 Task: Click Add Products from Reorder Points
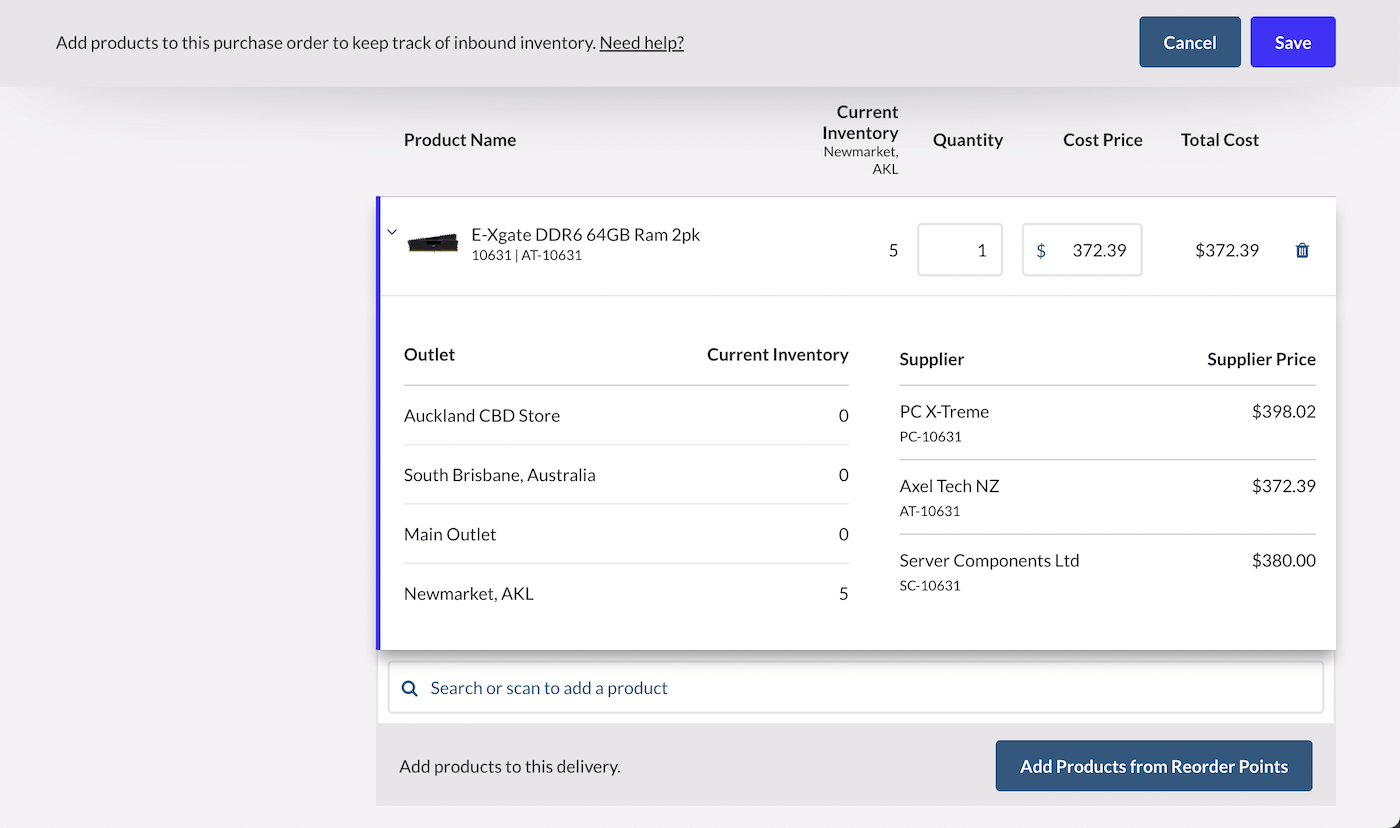[1153, 766]
